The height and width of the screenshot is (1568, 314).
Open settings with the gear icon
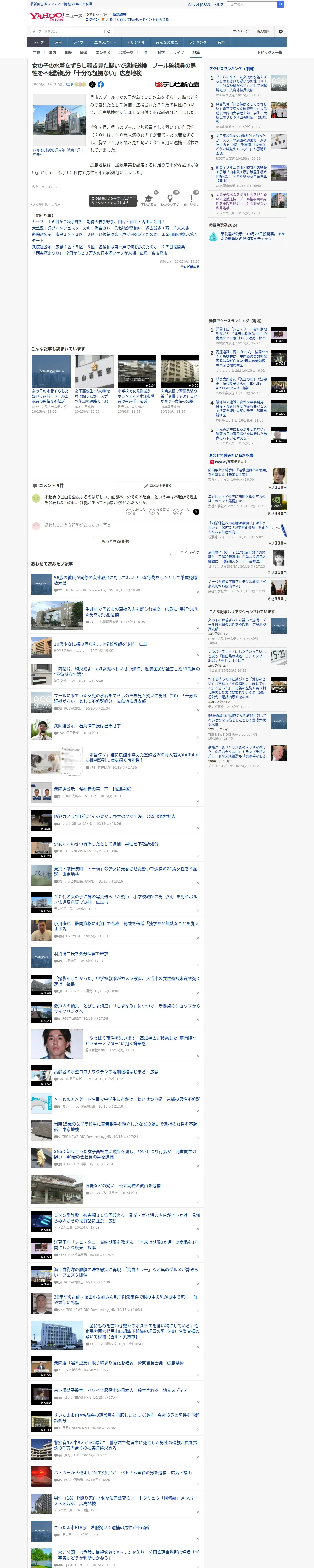[x=281, y=32]
